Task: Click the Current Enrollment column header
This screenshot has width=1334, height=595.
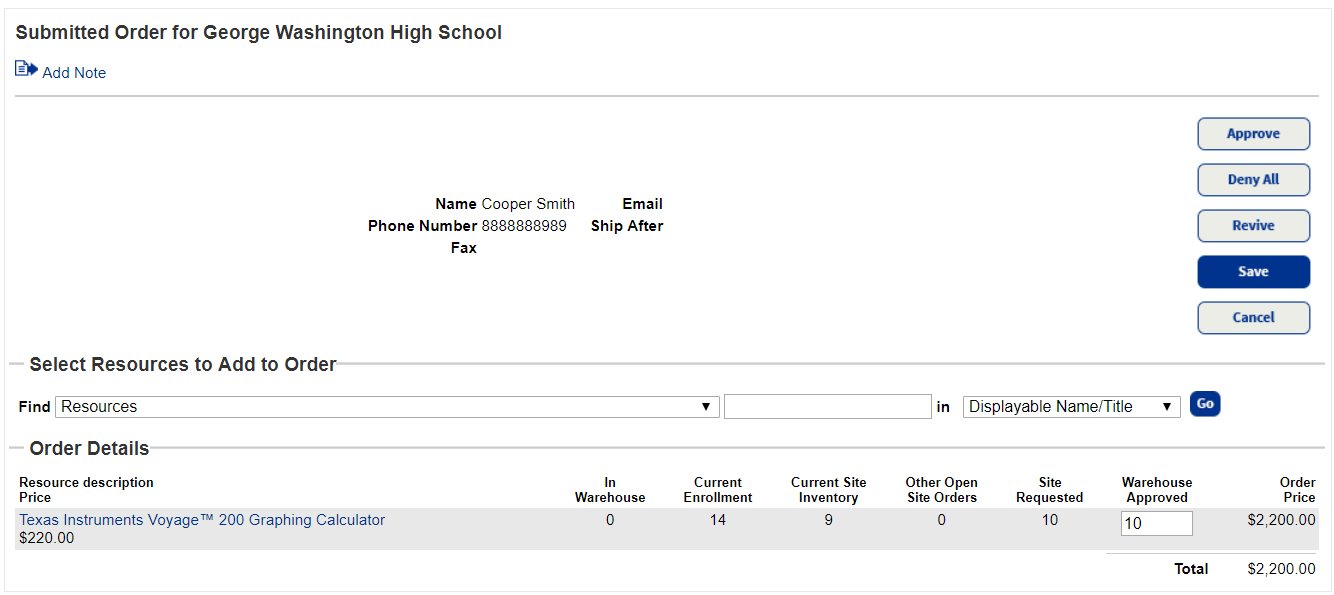Action: click(717, 489)
